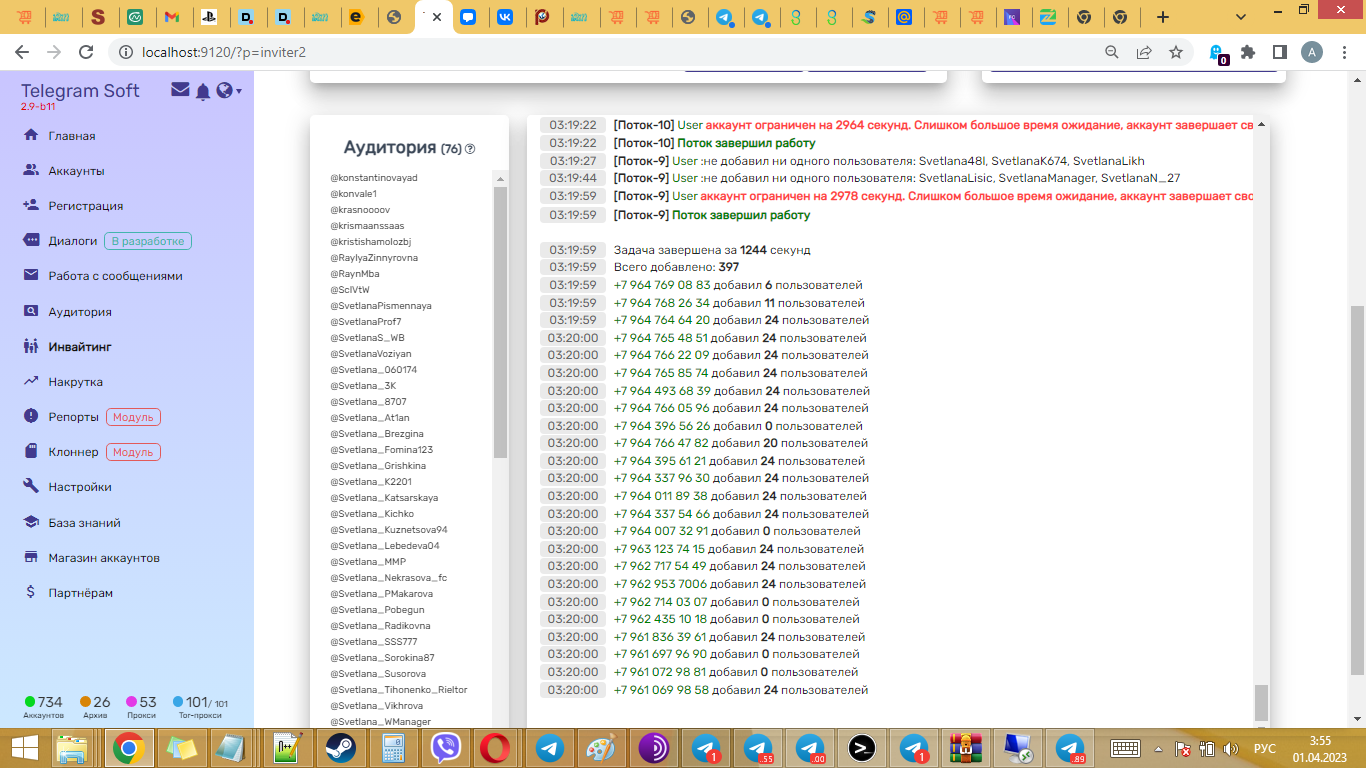Screen dimensions: 1366x768
Task: Open Steam from the taskbar
Action: (x=340, y=748)
